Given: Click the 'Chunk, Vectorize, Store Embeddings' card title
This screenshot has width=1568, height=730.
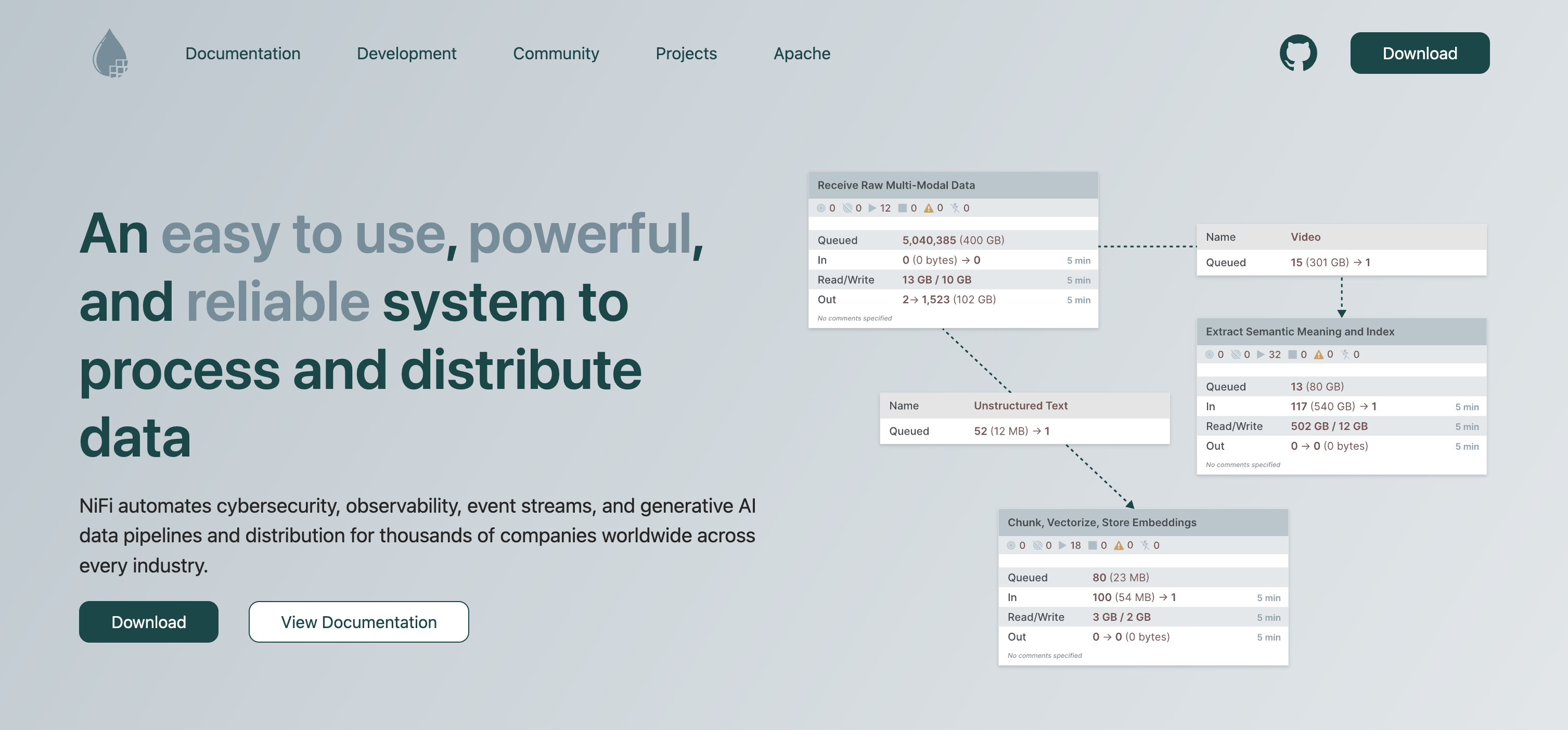Looking at the screenshot, I should [1102, 523].
